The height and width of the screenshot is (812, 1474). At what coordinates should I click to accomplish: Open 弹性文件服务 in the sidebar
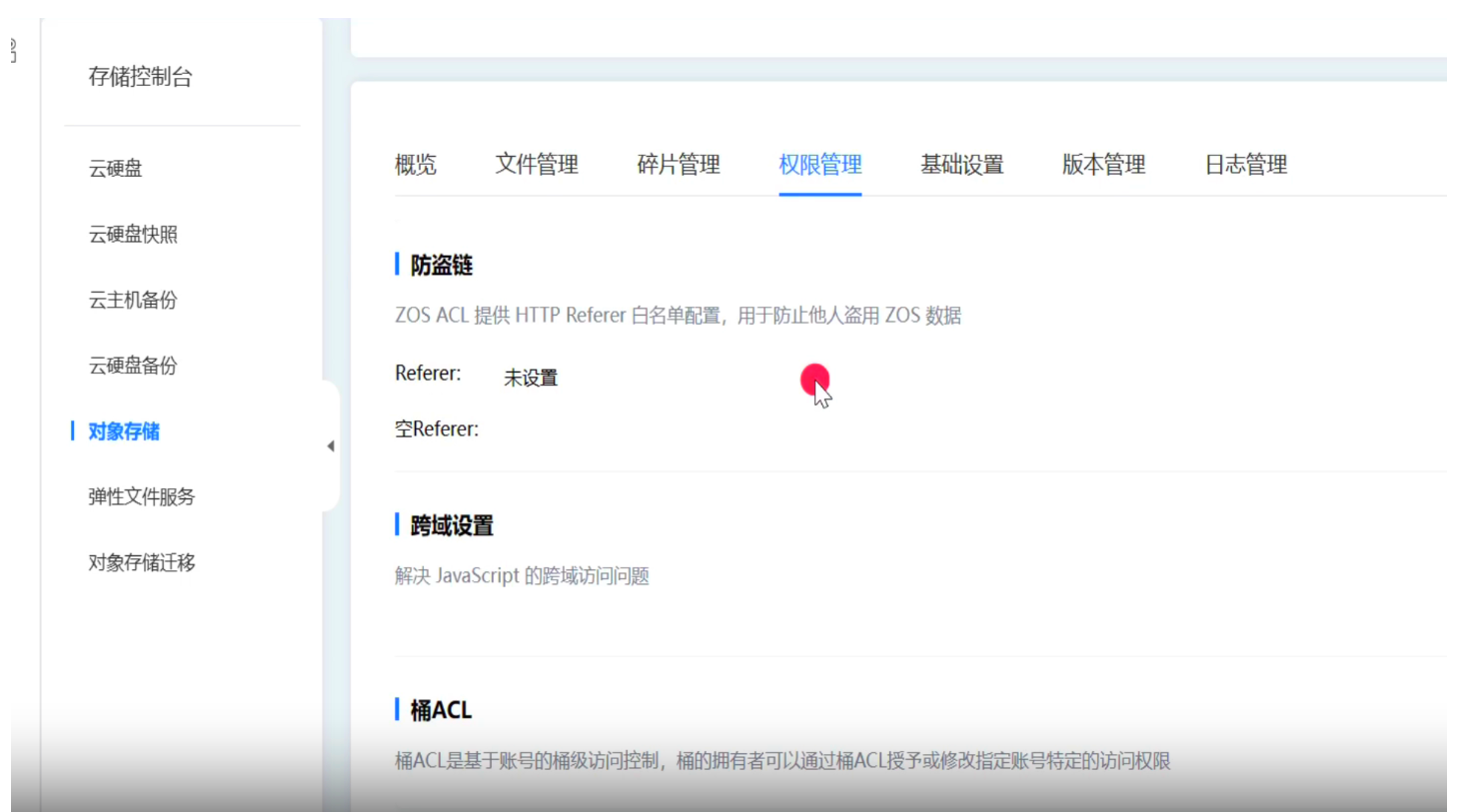(142, 497)
